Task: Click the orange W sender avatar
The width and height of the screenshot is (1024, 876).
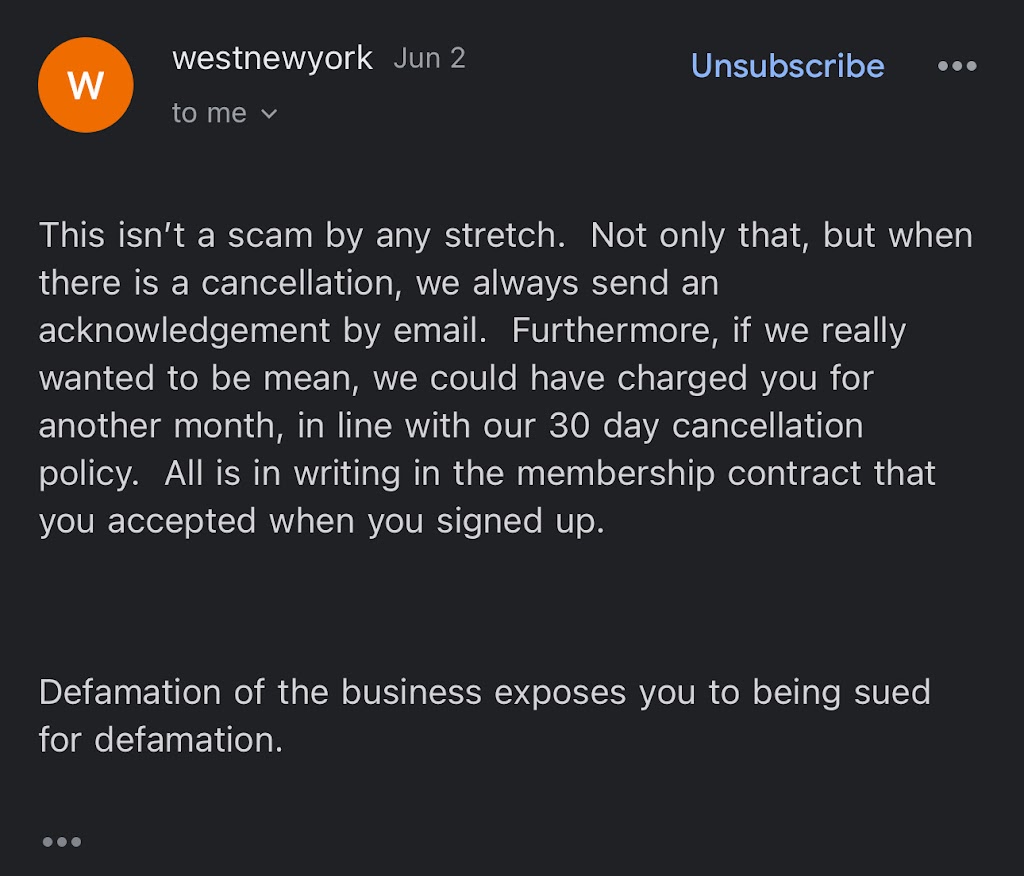Action: pos(85,85)
